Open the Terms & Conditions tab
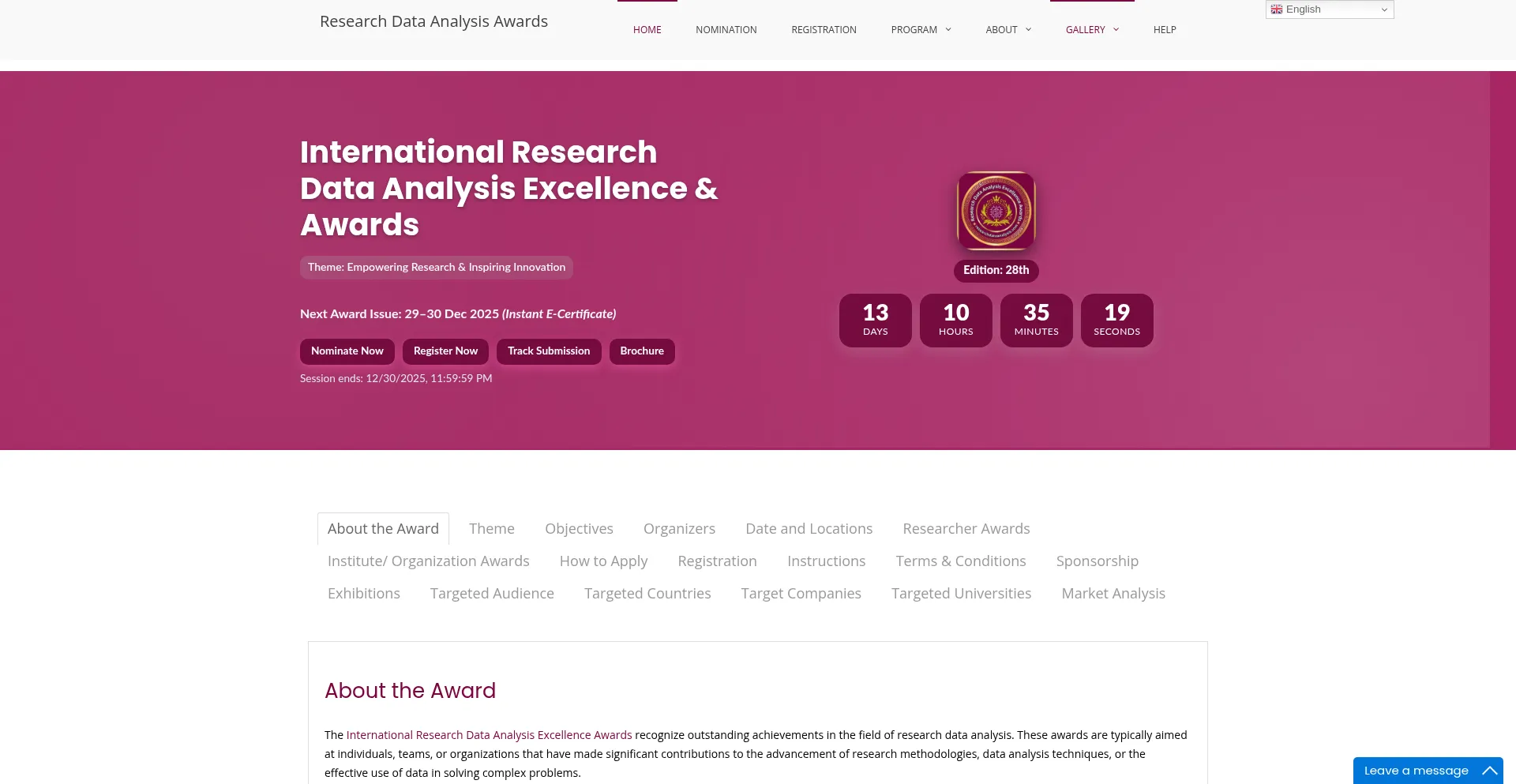This screenshot has width=1516, height=784. click(x=961, y=561)
